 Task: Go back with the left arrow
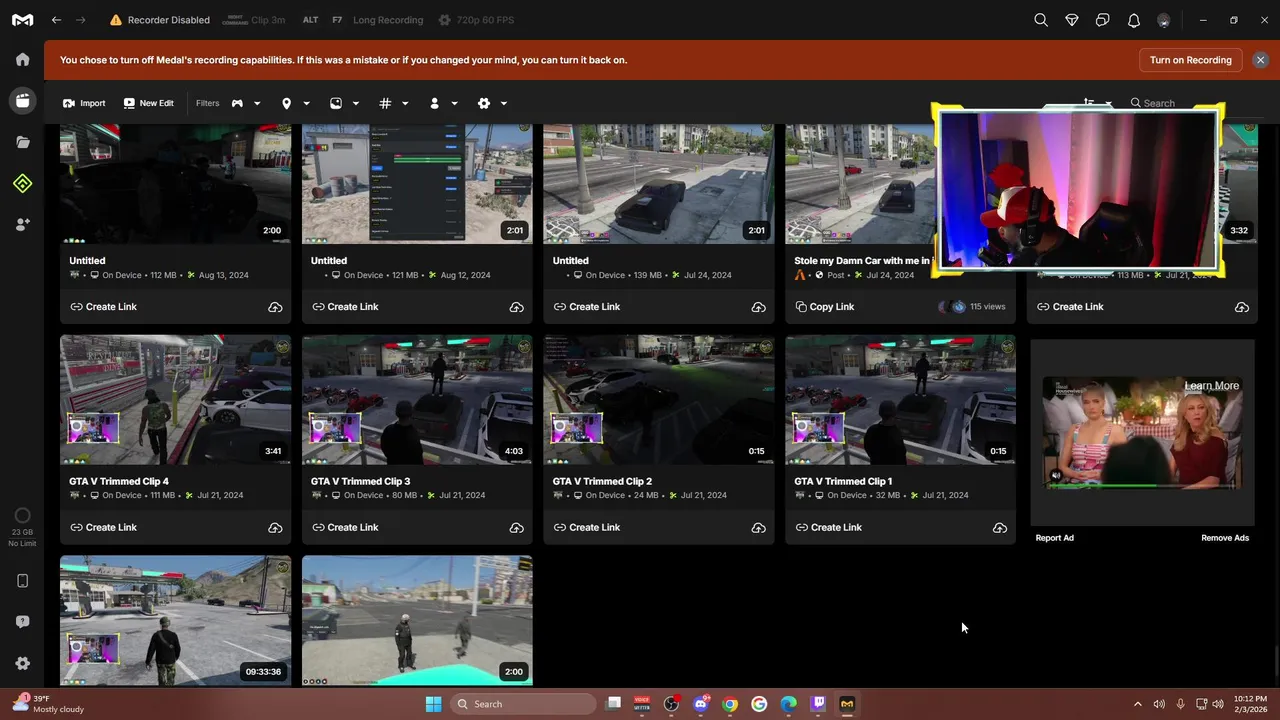(57, 20)
